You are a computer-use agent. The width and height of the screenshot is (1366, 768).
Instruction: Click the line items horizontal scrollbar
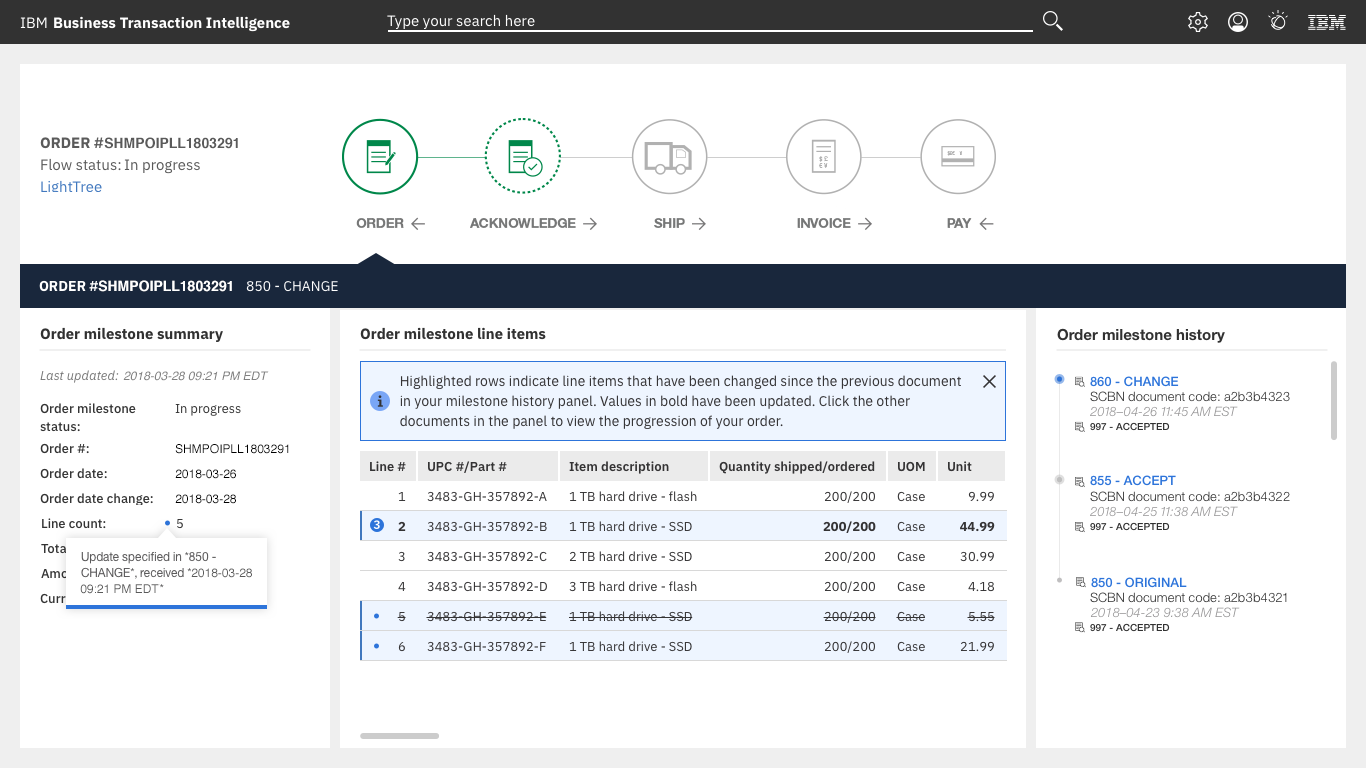pos(399,736)
